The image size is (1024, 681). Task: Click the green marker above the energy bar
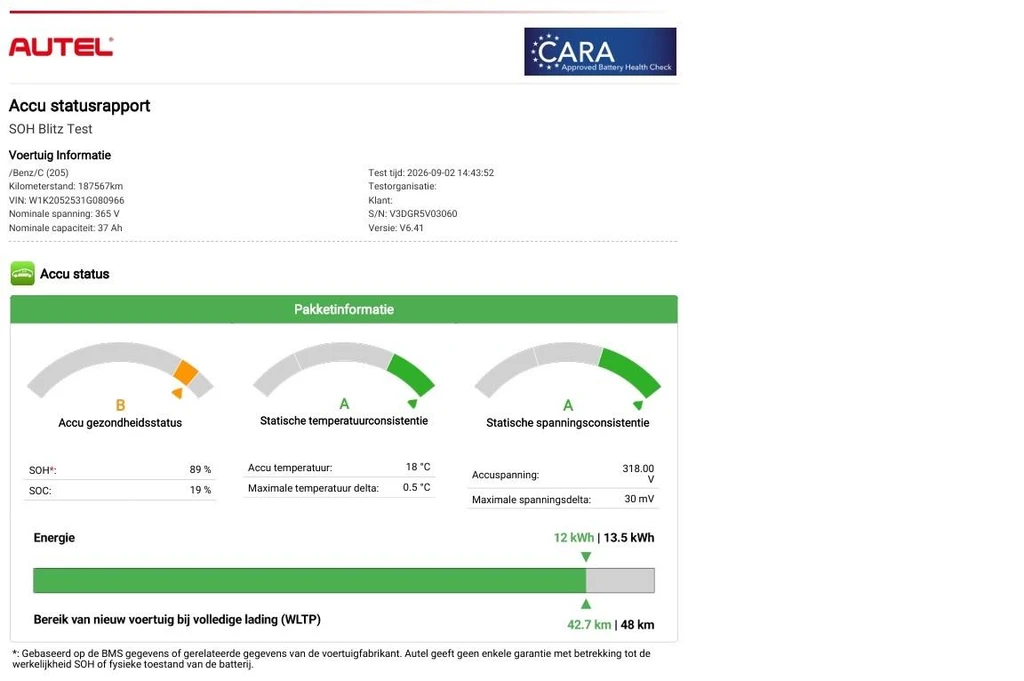[586, 557]
